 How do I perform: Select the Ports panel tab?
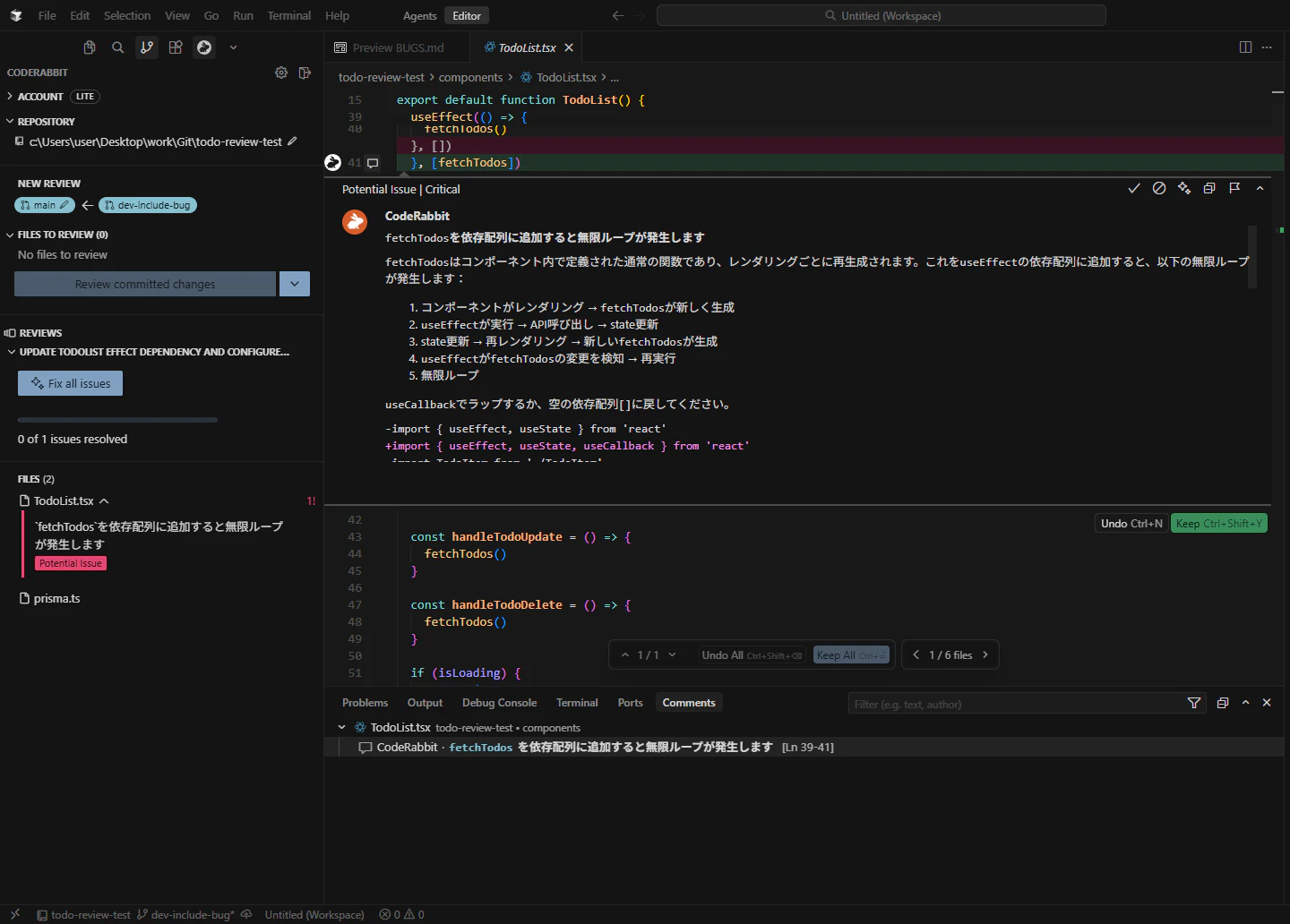coord(631,703)
